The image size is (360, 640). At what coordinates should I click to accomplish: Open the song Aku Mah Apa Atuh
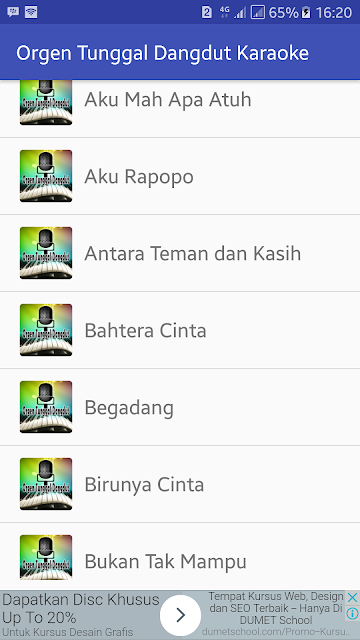pyautogui.click(x=180, y=109)
